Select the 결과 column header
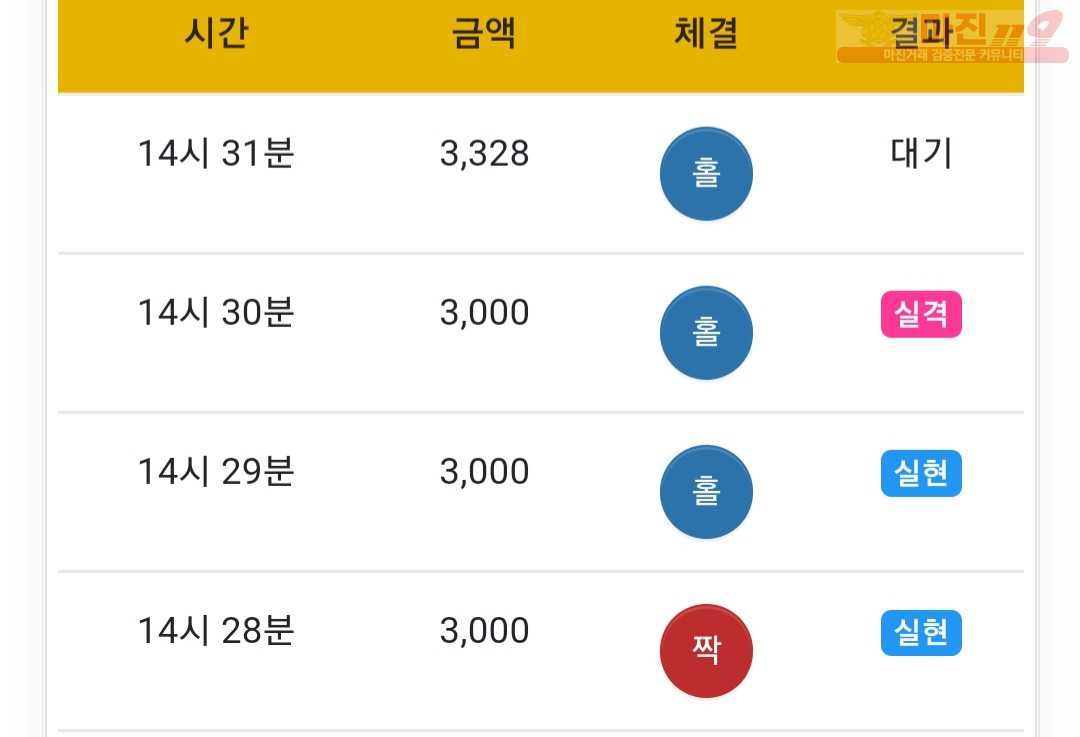 (x=921, y=32)
